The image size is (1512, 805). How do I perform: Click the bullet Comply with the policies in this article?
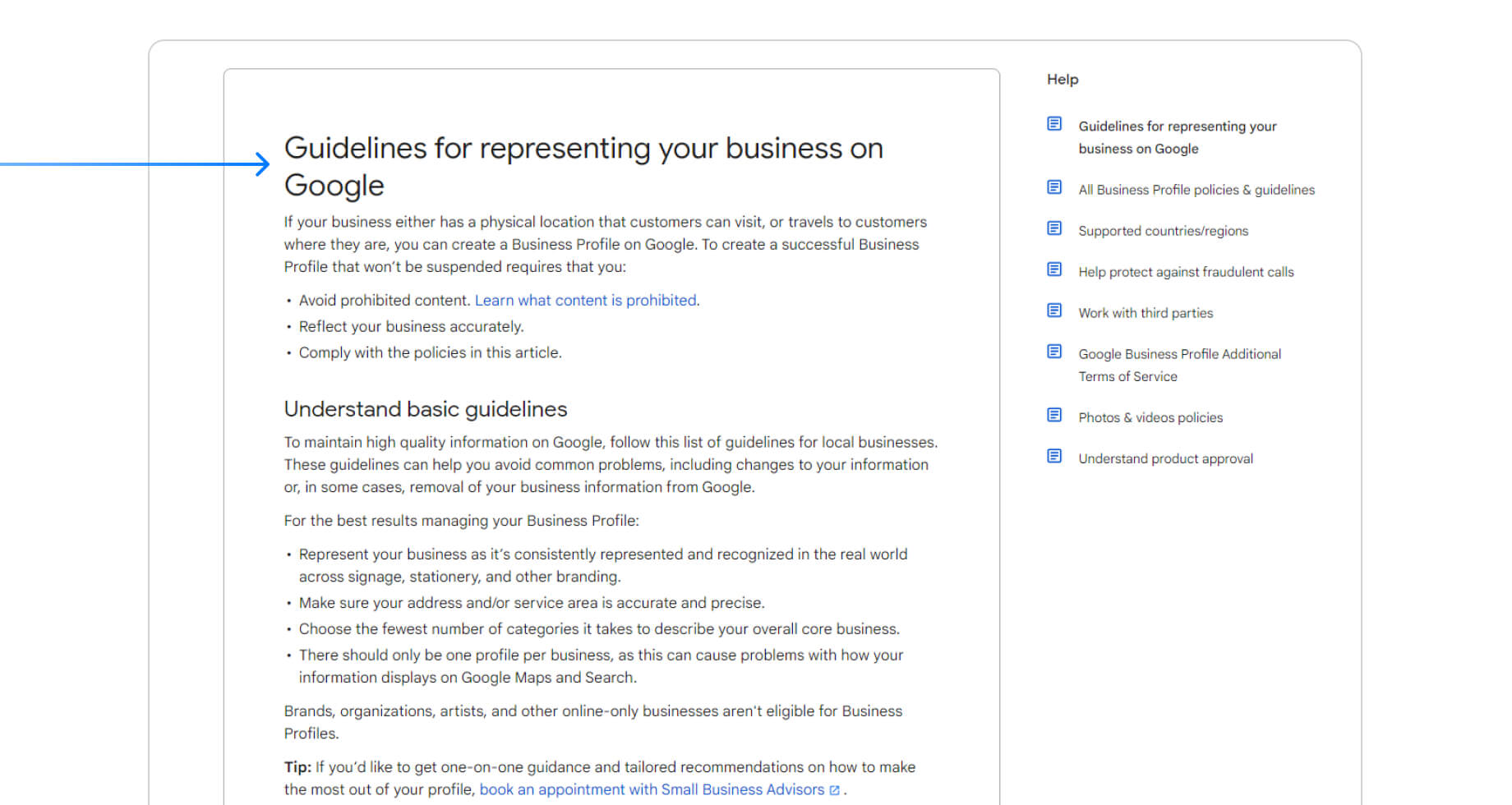tap(431, 353)
